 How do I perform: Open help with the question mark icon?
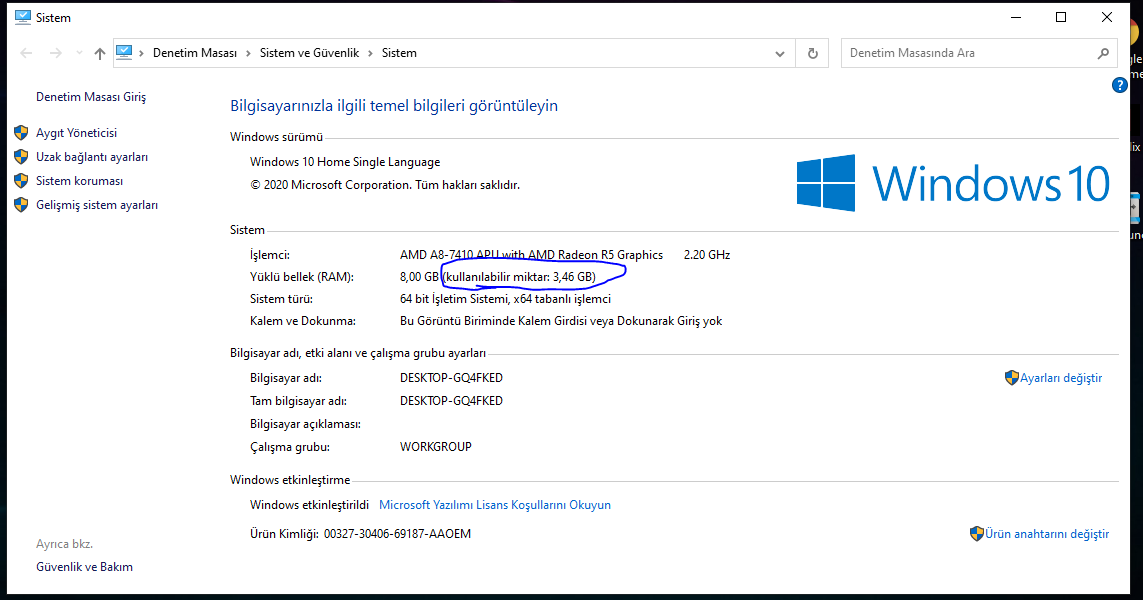tap(1120, 85)
